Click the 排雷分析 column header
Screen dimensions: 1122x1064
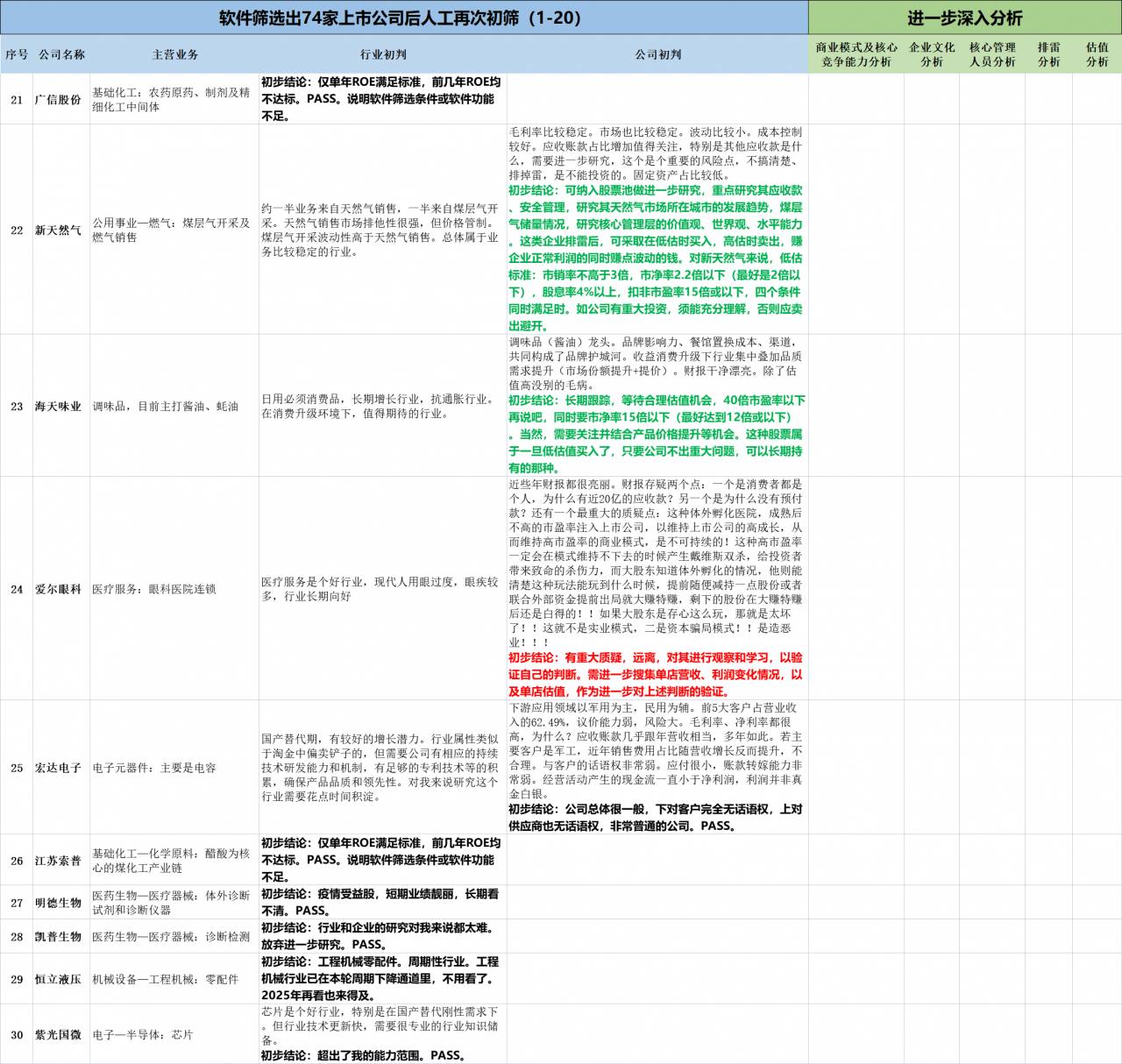(1048, 54)
